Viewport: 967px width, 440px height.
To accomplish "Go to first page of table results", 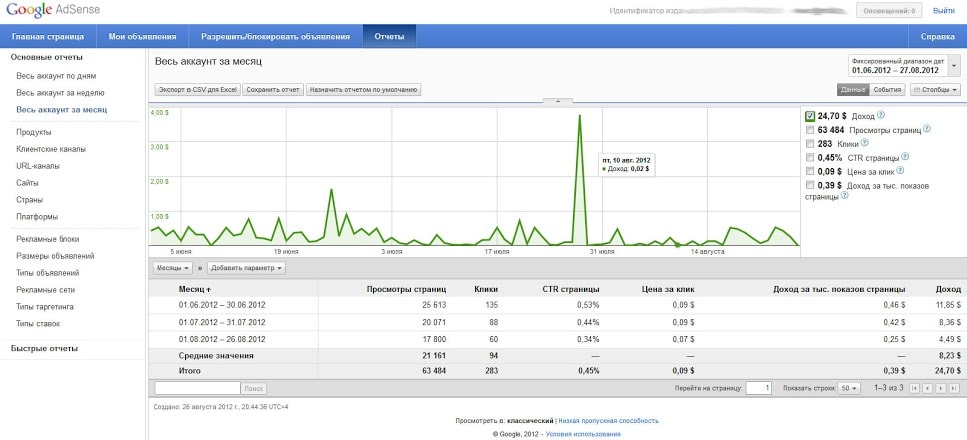I will tap(914, 387).
